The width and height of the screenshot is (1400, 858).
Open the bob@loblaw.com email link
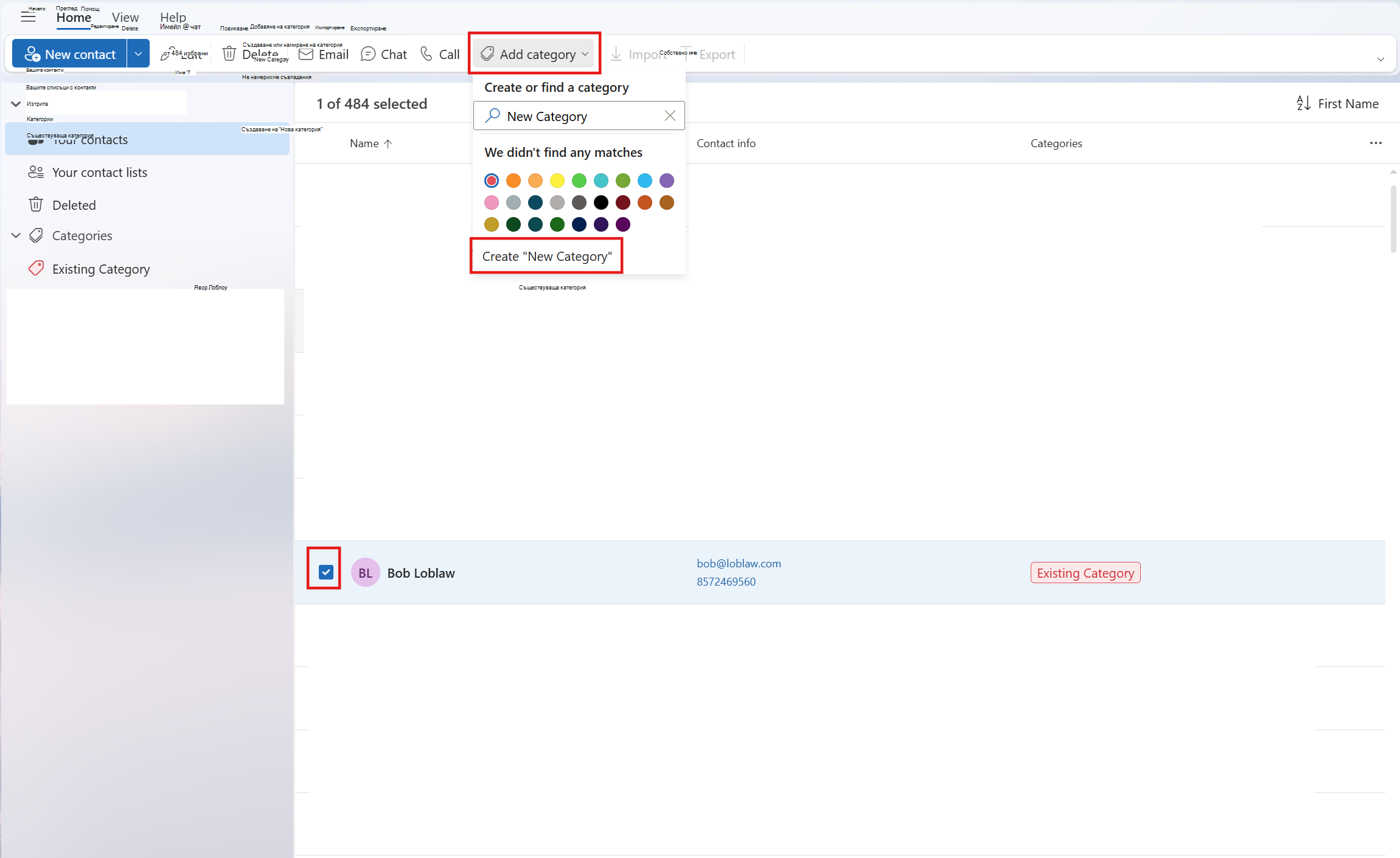739,563
